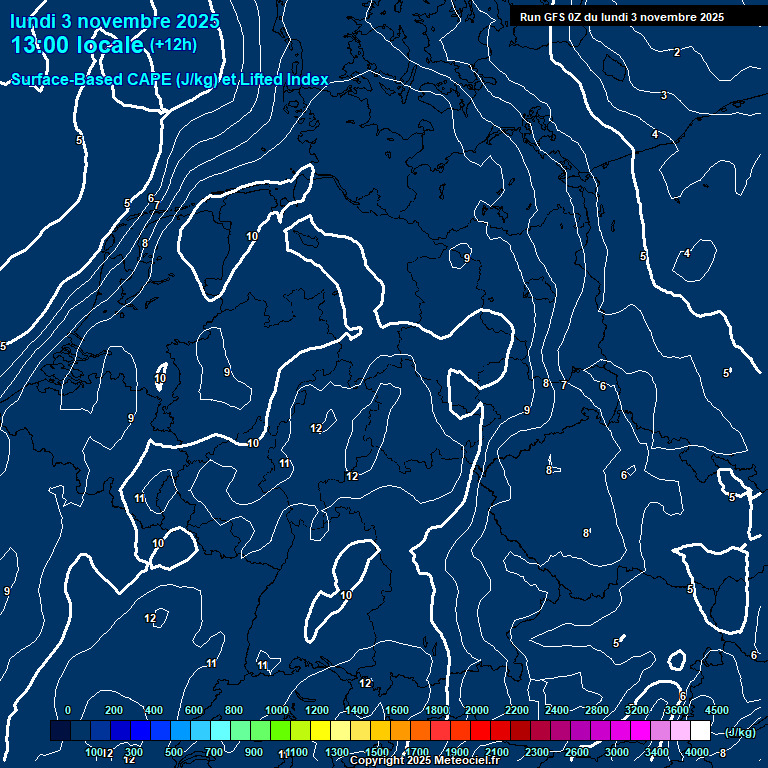
Task: Click the '(J/kg)' unit label beside the legend
Action: pyautogui.click(x=740, y=732)
